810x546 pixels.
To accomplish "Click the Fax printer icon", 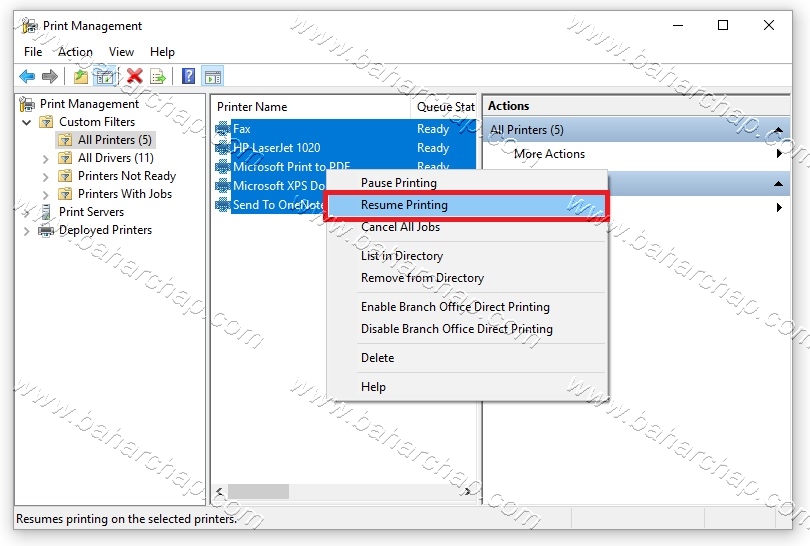I will click(223, 129).
